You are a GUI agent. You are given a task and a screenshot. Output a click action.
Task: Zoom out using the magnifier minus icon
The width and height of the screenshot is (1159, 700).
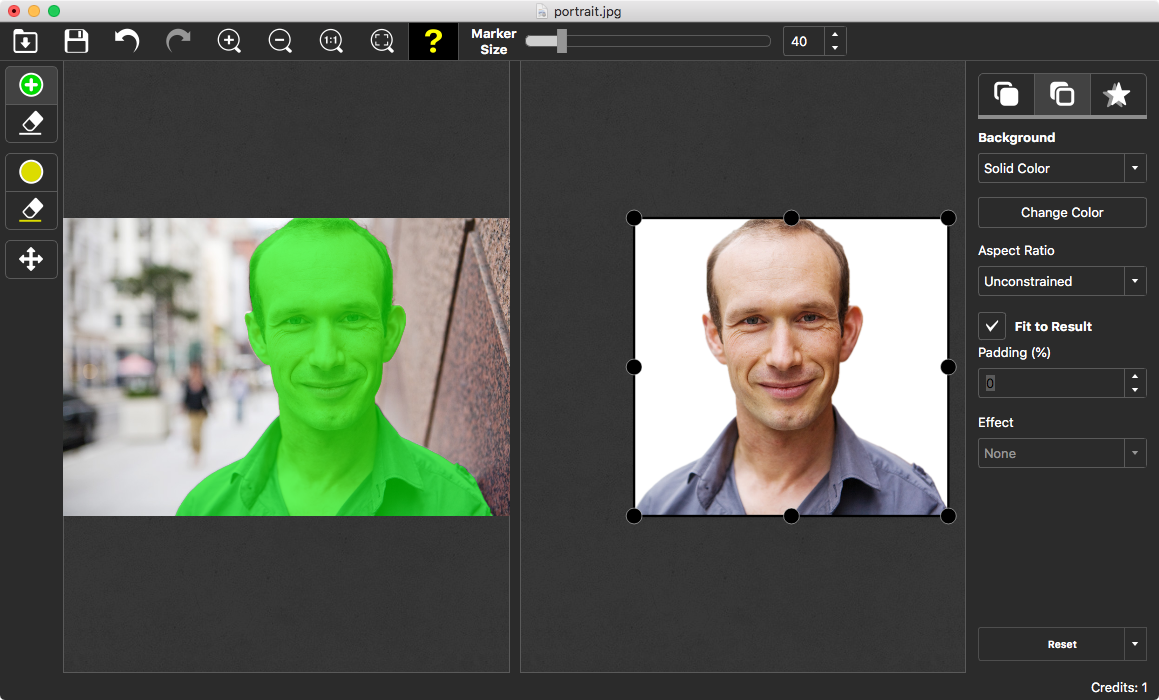(x=280, y=41)
